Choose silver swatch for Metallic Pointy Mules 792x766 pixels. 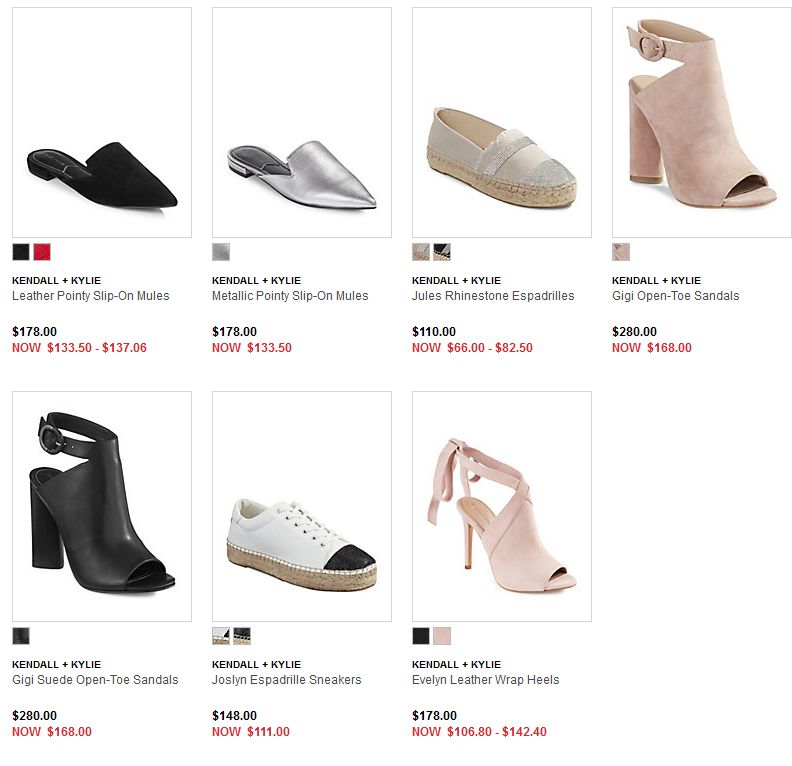coord(221,252)
